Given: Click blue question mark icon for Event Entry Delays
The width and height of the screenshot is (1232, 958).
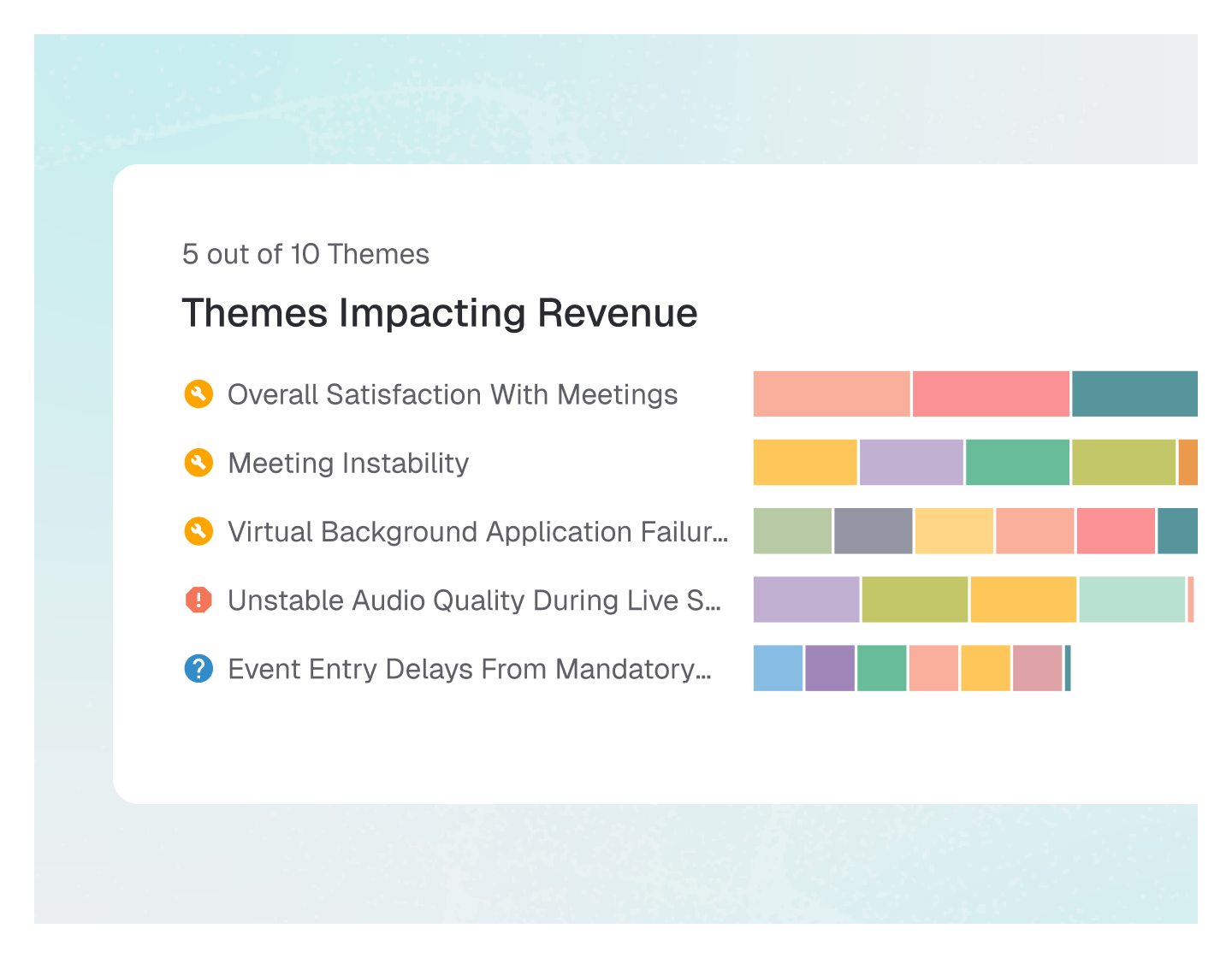Looking at the screenshot, I should click(x=198, y=668).
